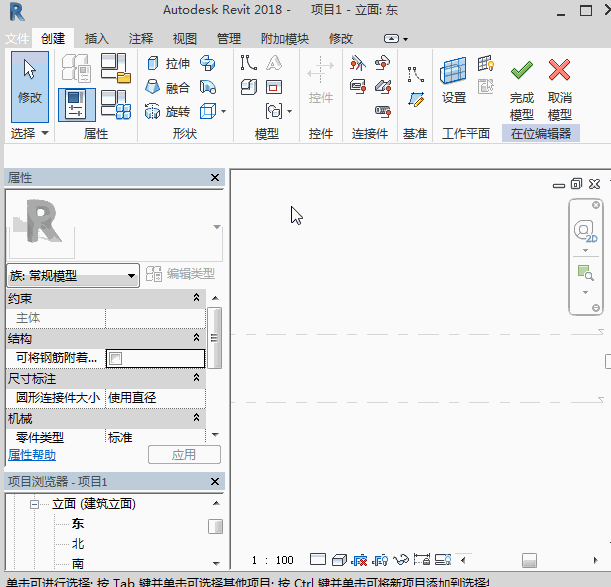Open the 视图 ribbon tab
The width and height of the screenshot is (611, 587).
pyautogui.click(x=184, y=38)
